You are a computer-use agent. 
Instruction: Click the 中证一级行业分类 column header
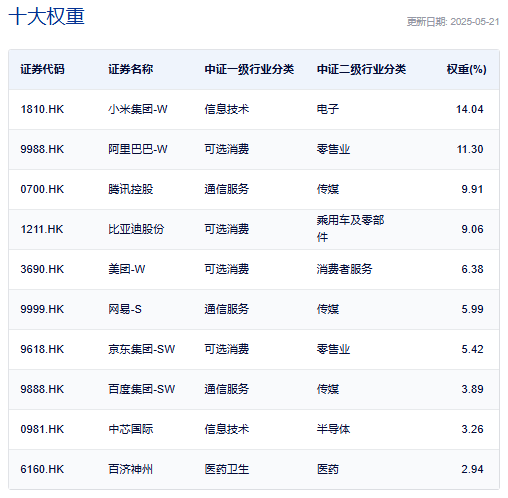(249, 69)
